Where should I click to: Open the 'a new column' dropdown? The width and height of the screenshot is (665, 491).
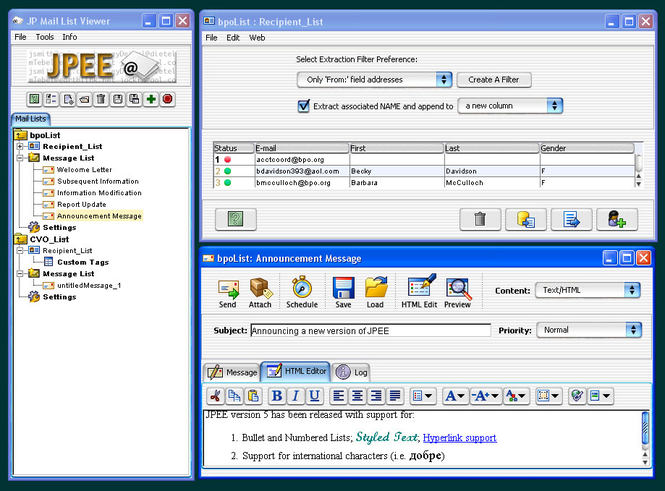pos(510,106)
